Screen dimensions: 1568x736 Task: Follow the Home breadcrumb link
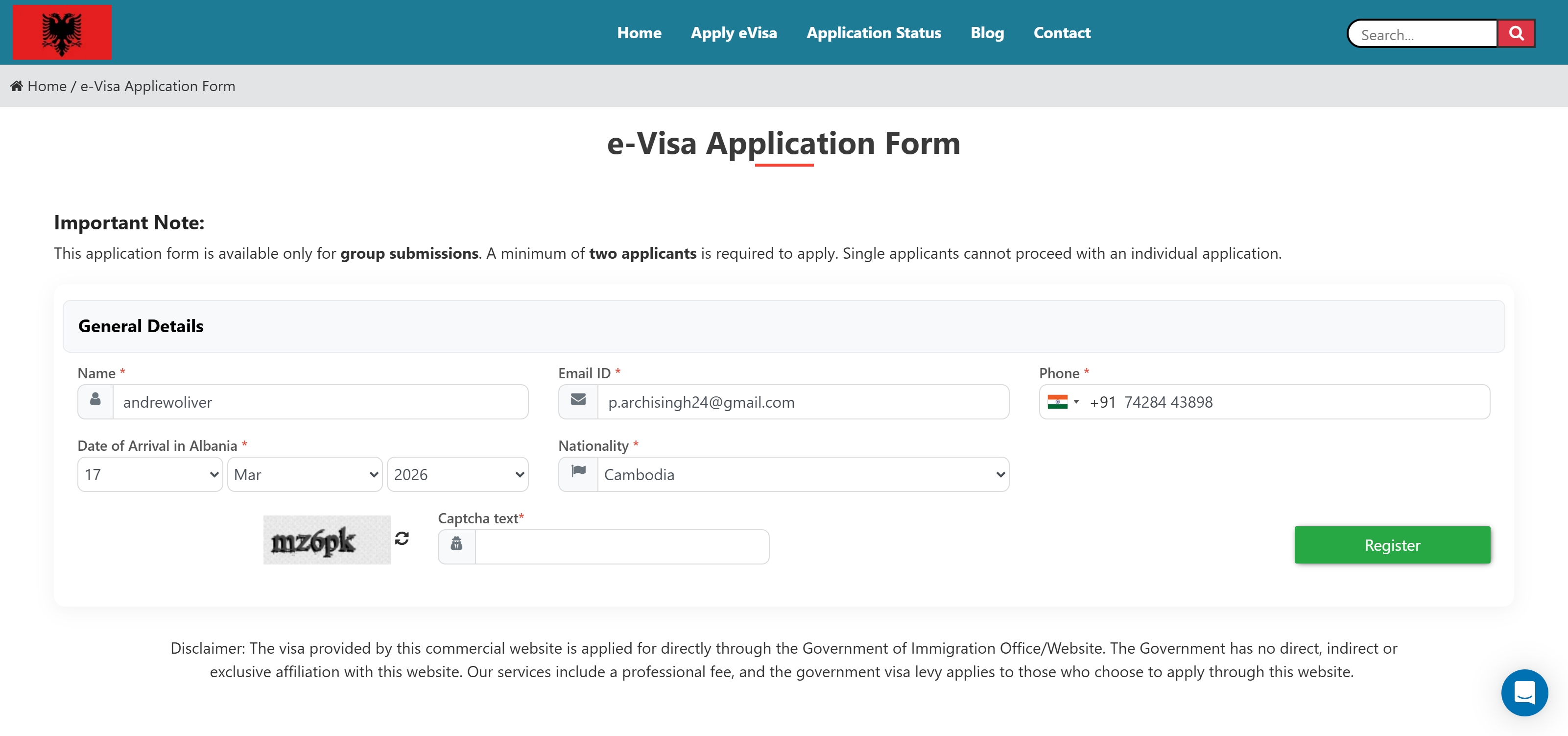click(x=47, y=86)
